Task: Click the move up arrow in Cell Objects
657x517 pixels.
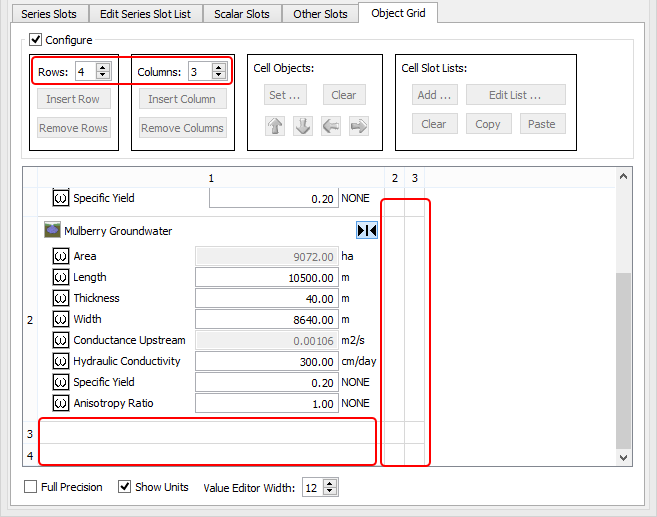Action: [275, 126]
